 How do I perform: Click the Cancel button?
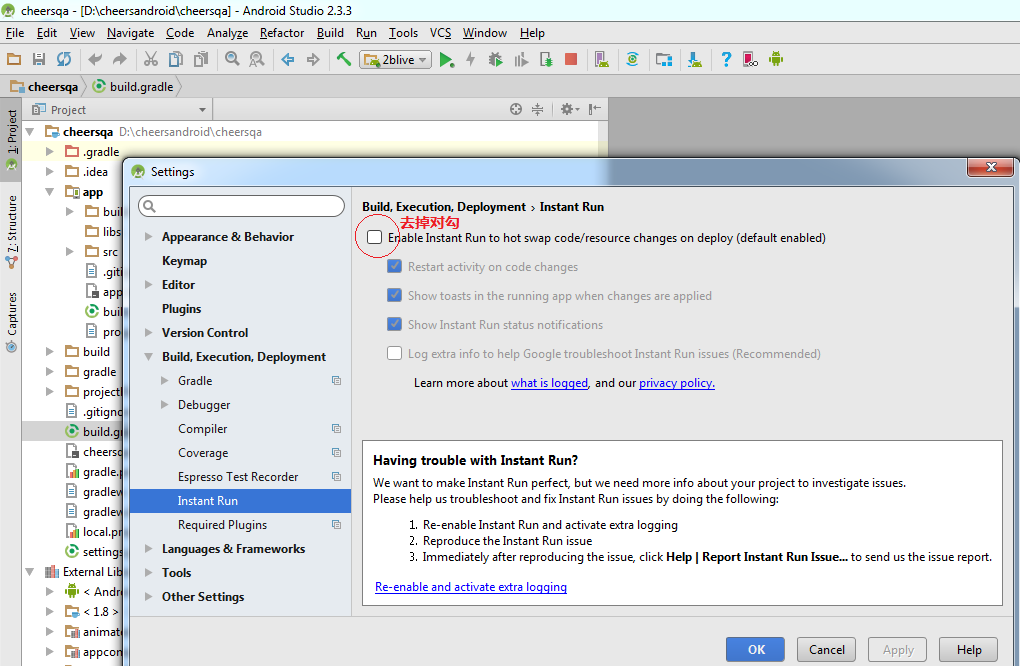coord(827,649)
